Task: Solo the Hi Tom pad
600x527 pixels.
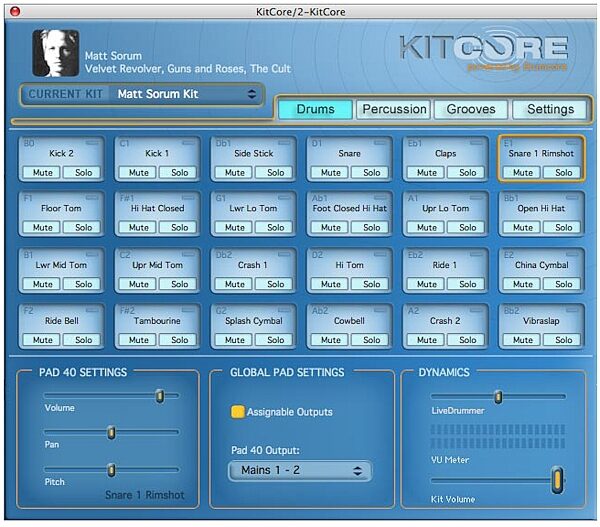Action: 372,284
